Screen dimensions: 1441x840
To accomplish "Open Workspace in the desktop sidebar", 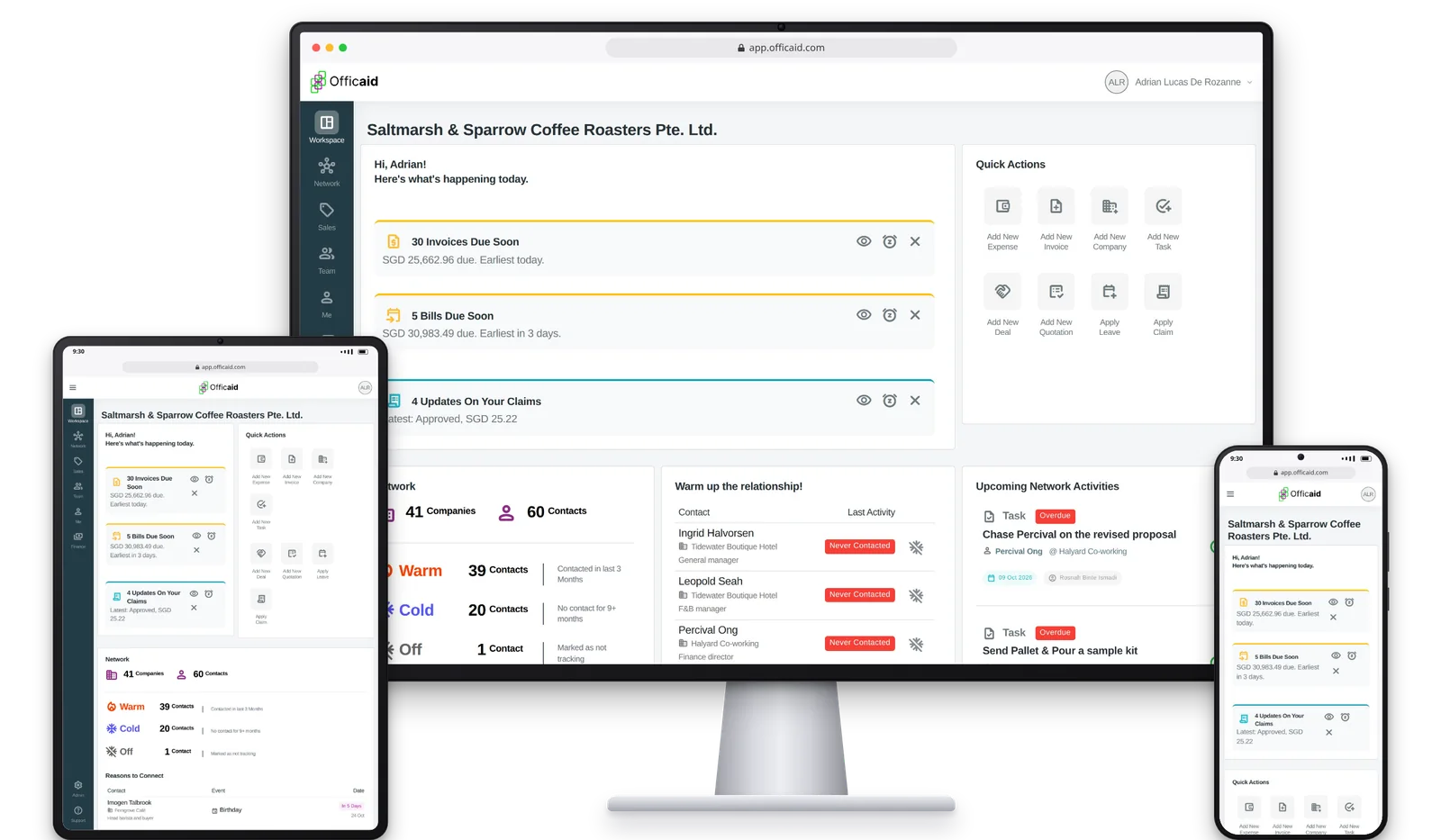I will click(327, 128).
